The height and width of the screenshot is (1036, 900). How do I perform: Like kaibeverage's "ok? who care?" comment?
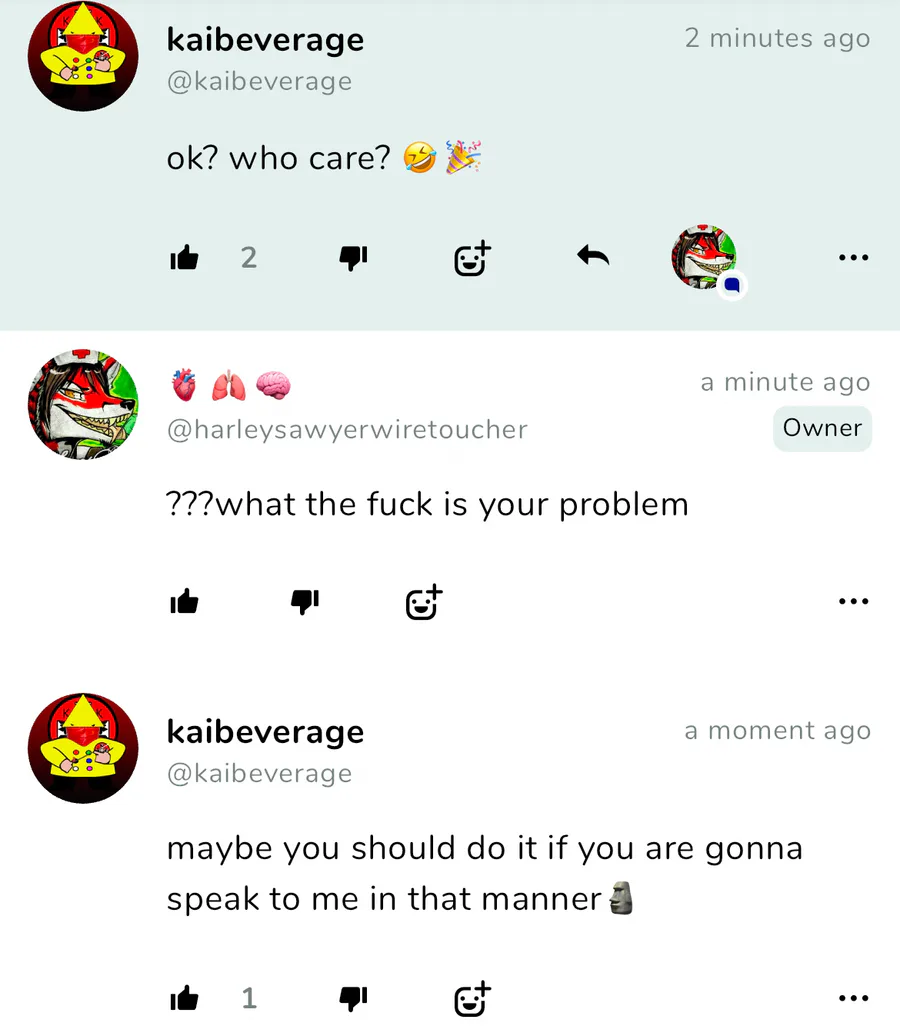click(x=184, y=258)
